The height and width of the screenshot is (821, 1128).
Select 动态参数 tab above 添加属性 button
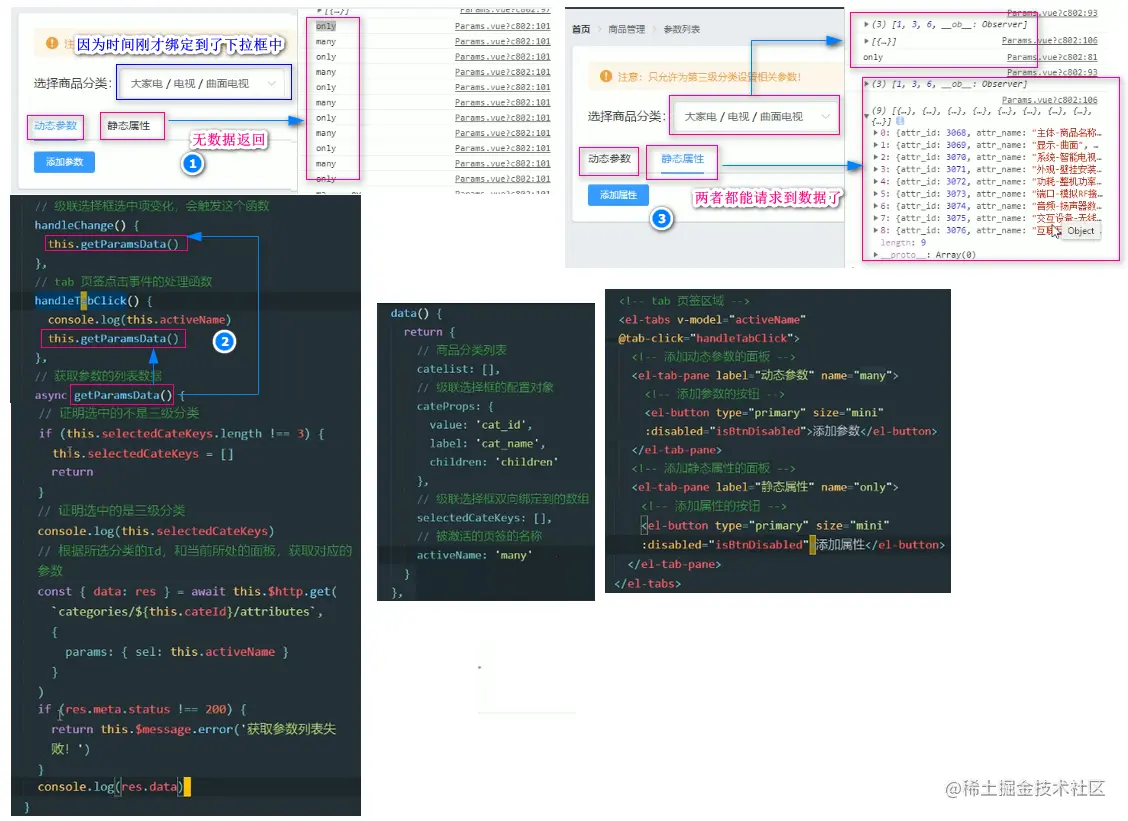pyautogui.click(x=609, y=159)
